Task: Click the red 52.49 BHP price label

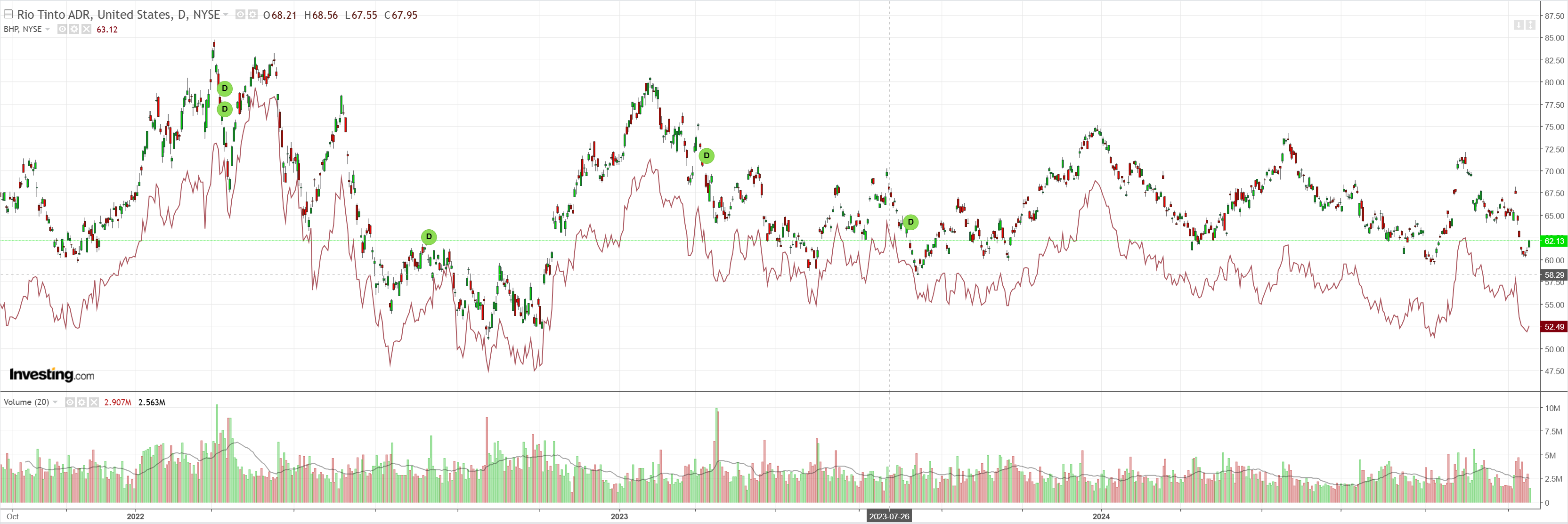Action: 1554,327
